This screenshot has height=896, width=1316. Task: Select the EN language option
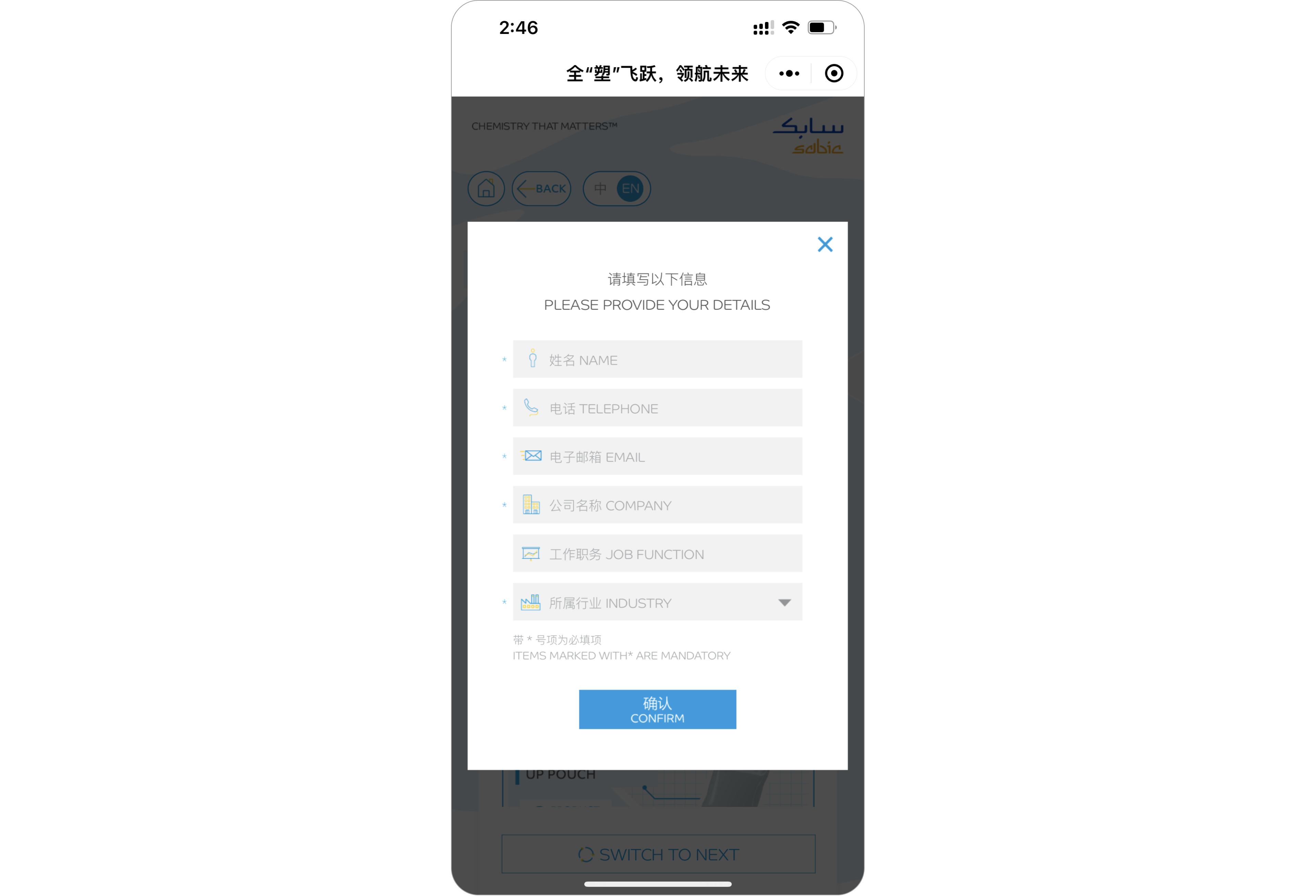coord(630,188)
